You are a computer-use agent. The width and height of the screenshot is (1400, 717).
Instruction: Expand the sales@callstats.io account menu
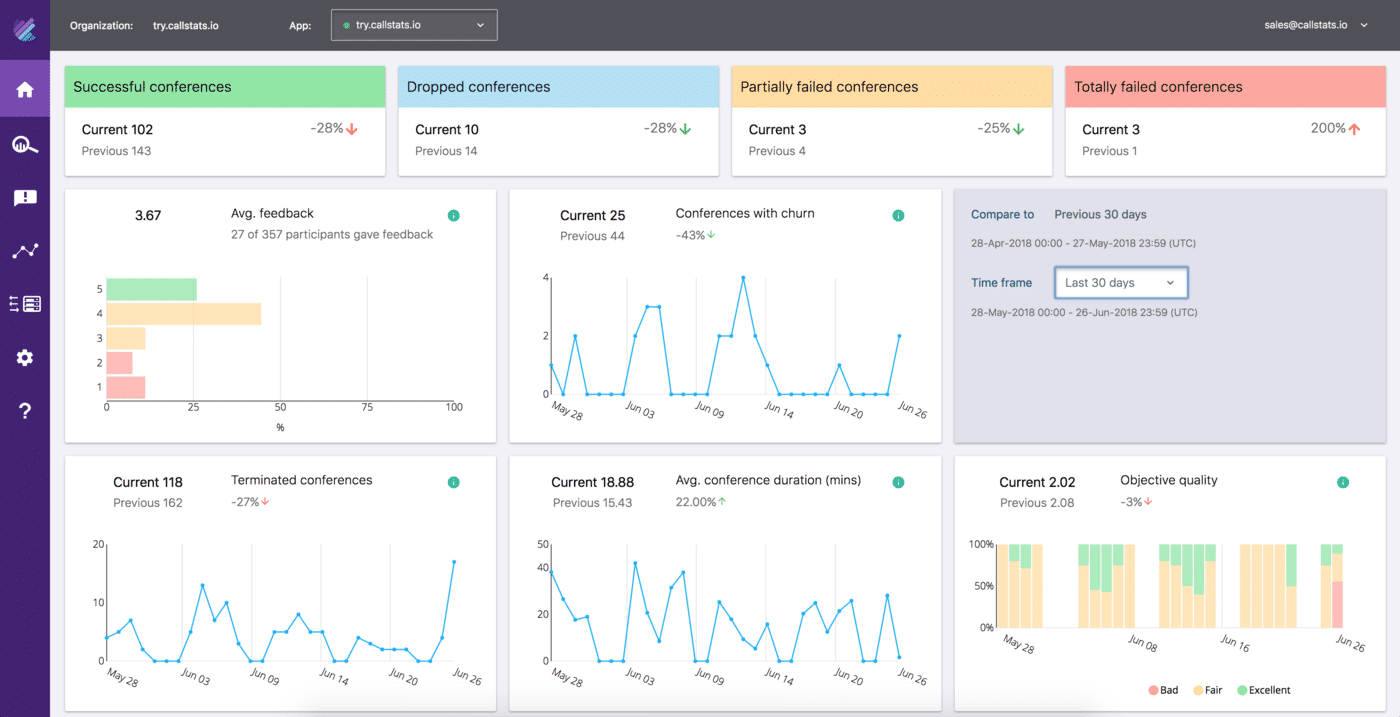1316,26
